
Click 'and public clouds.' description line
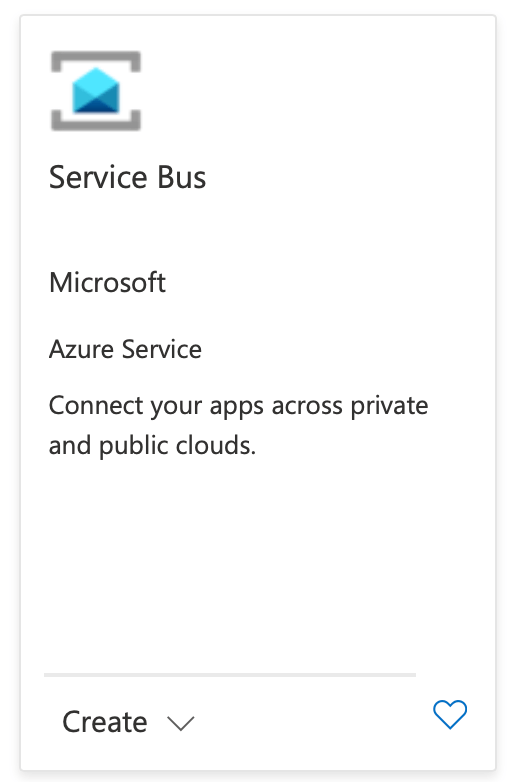tap(152, 445)
